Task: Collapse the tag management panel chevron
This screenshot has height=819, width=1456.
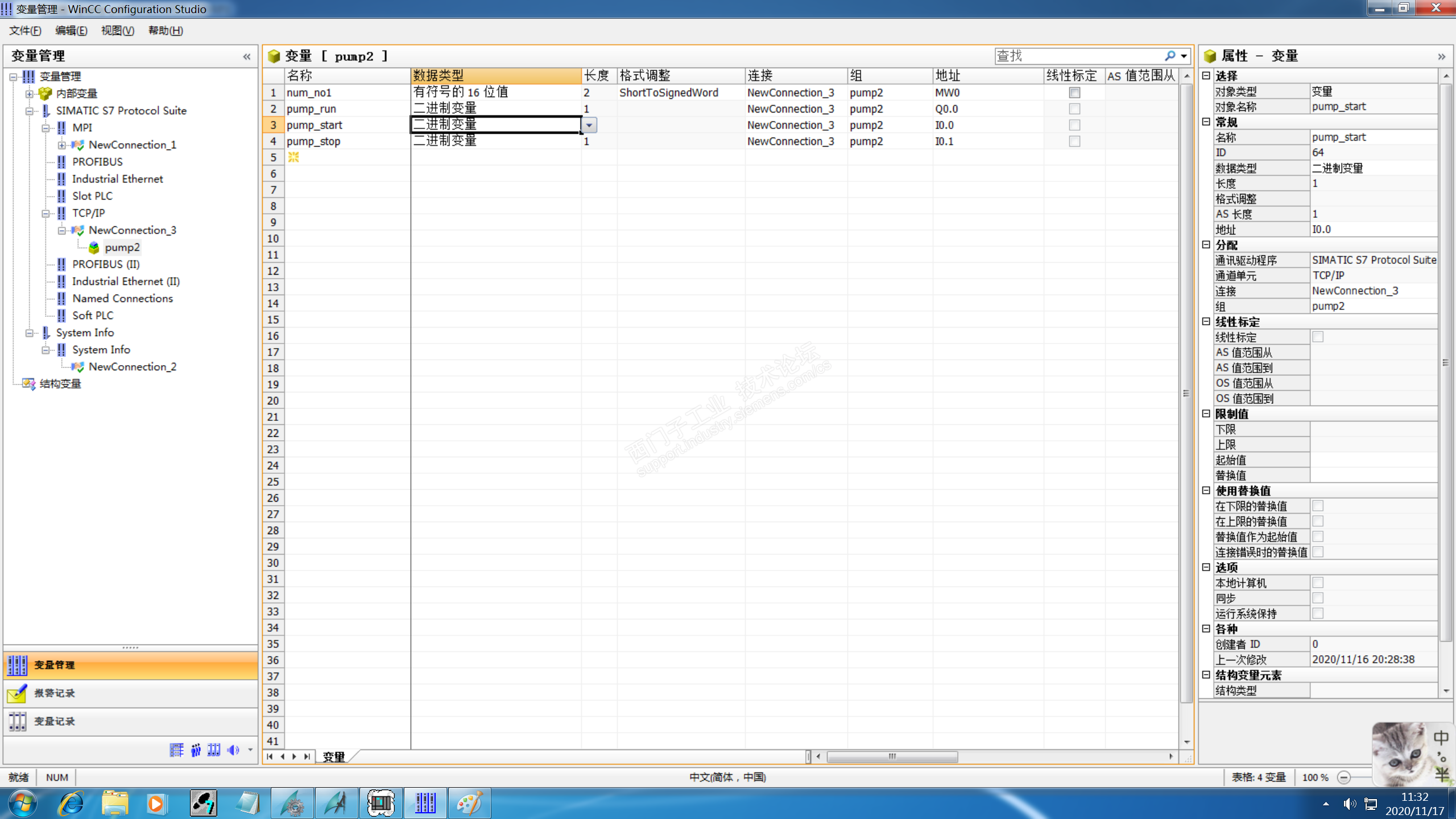Action: (x=246, y=56)
